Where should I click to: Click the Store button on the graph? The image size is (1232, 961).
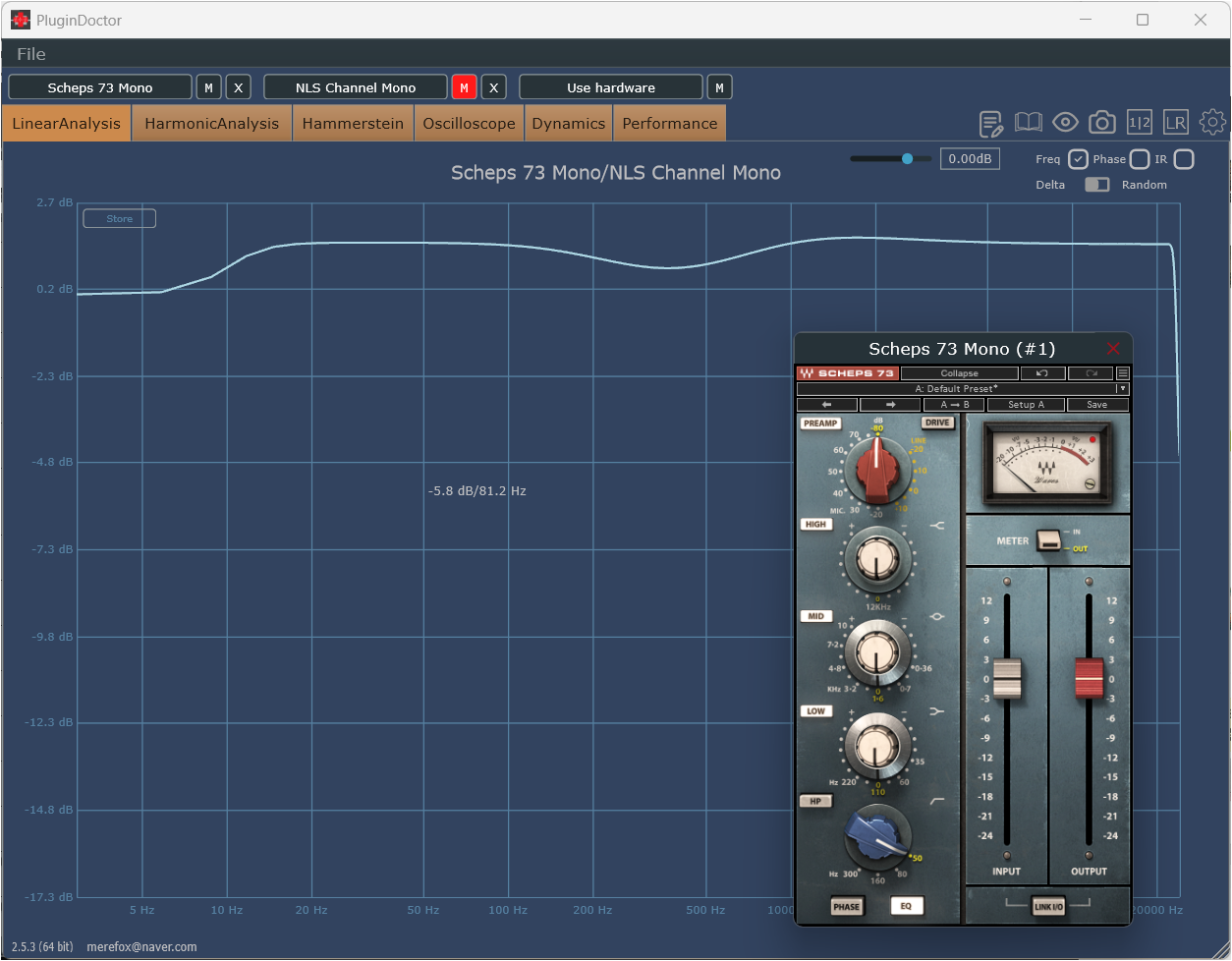(119, 218)
